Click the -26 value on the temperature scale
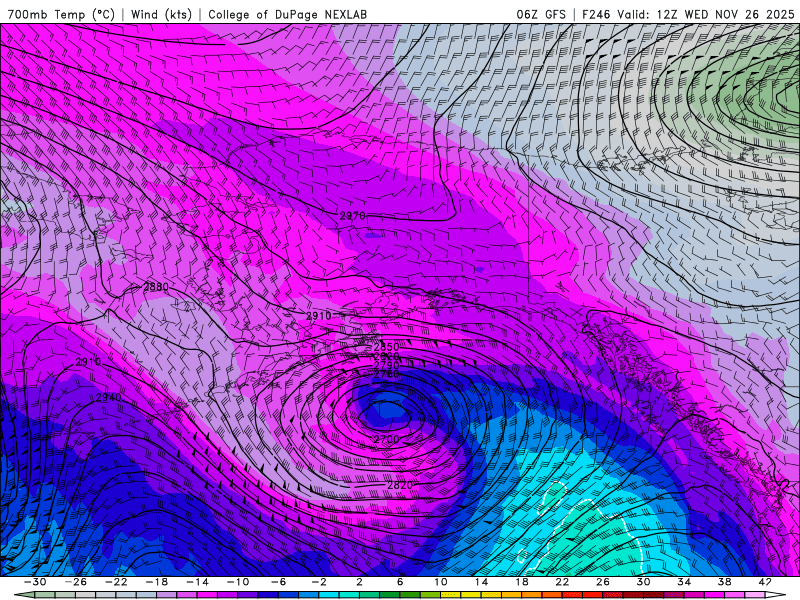Viewport: 800px width, 600px height. tap(76, 582)
